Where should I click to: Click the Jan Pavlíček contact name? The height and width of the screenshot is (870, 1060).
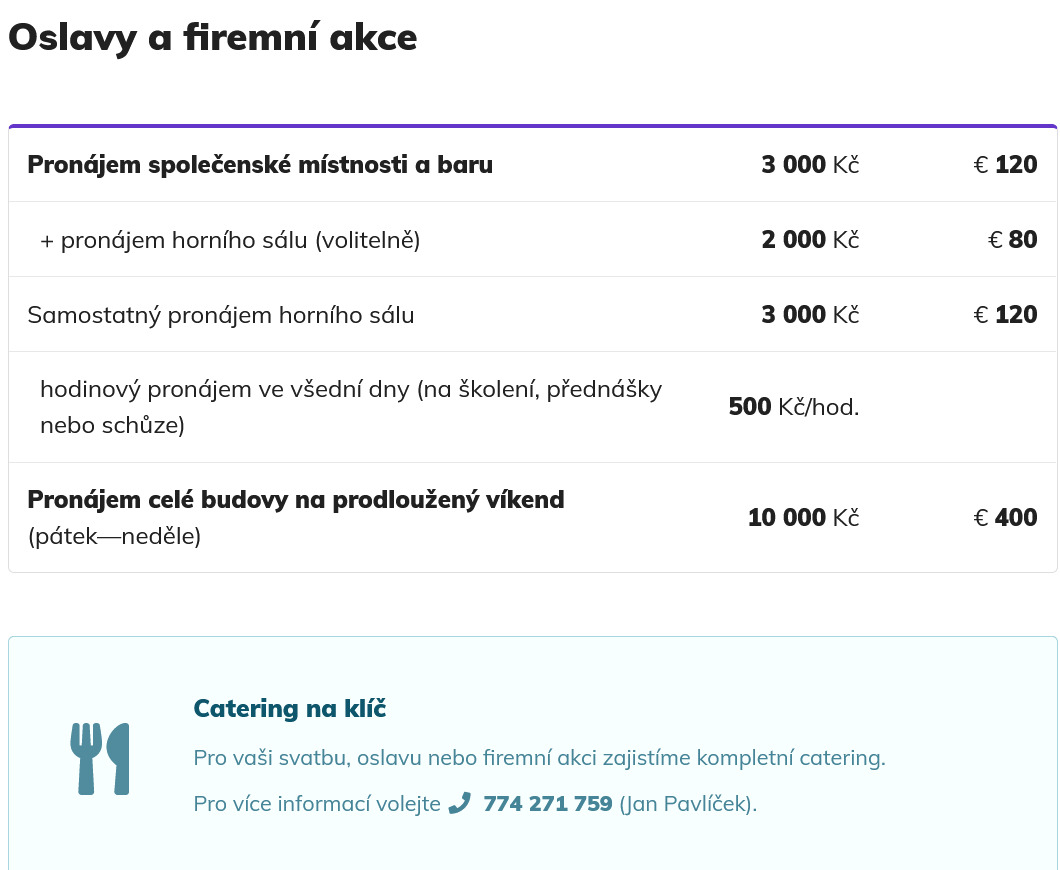tap(688, 804)
